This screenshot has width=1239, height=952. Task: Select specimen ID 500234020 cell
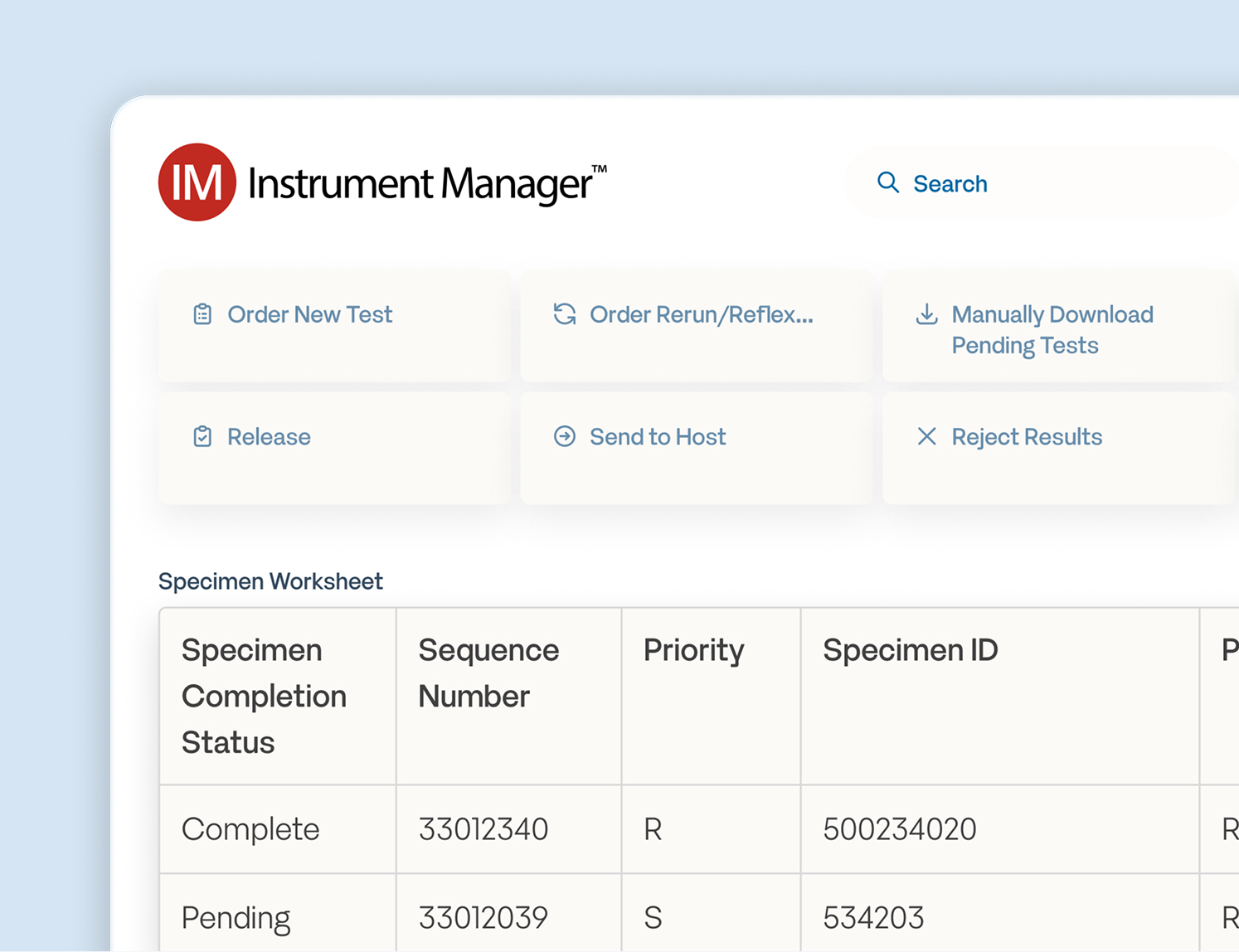(899, 829)
